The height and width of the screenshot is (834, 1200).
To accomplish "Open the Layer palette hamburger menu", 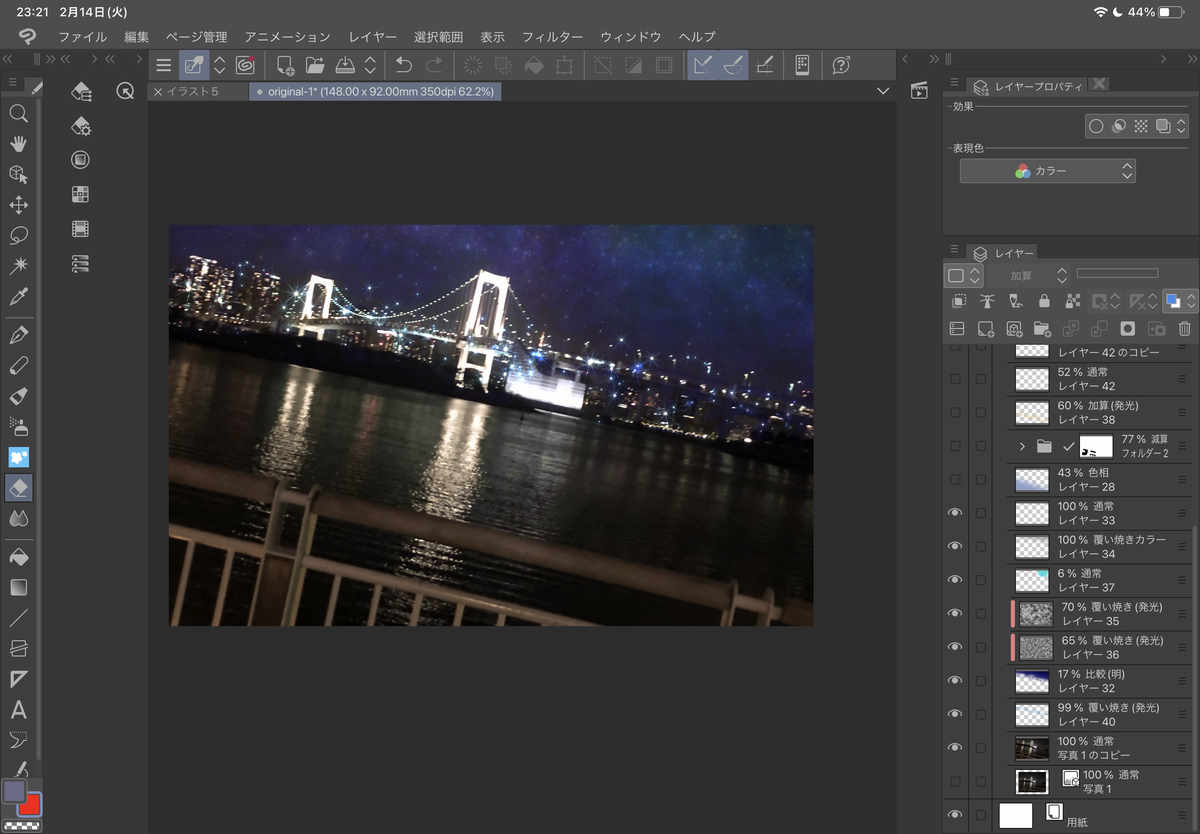I will tap(954, 251).
